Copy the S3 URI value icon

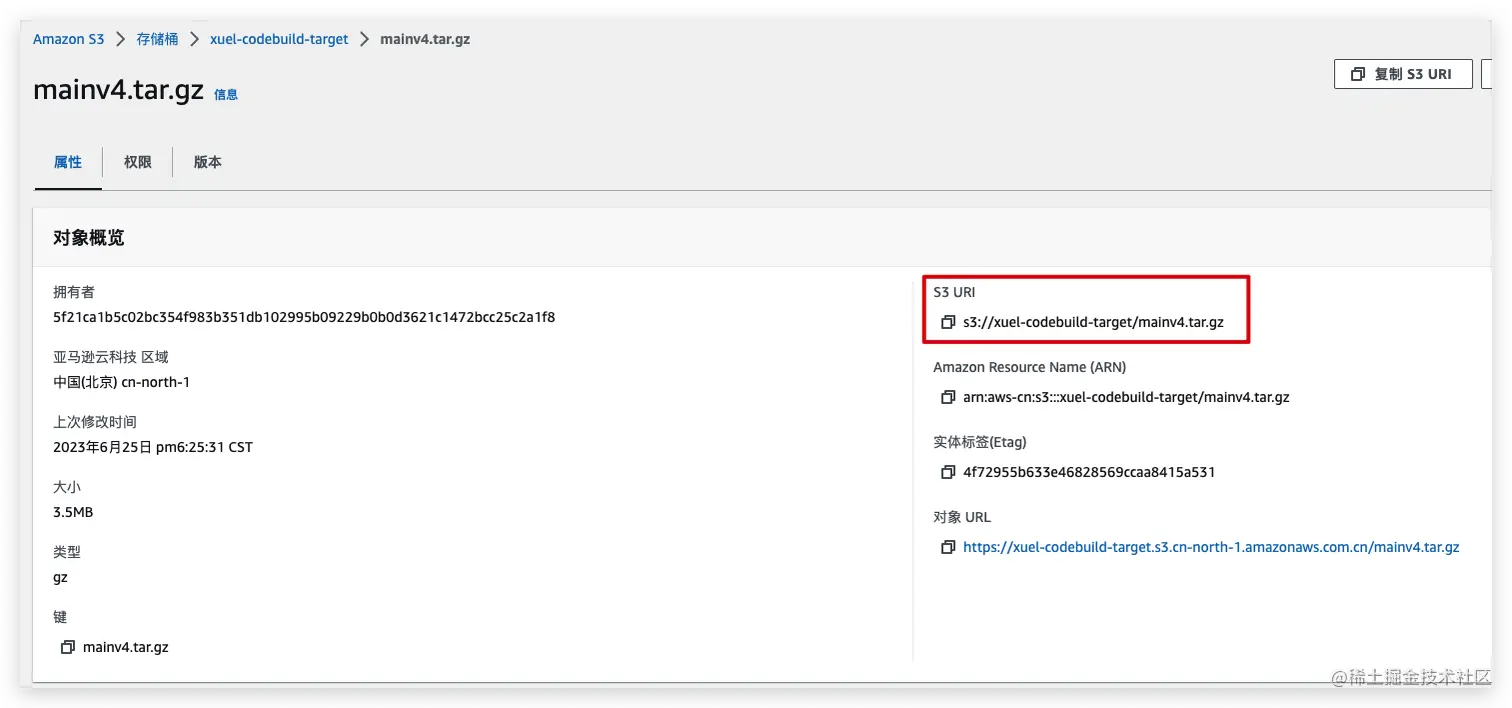pos(948,322)
